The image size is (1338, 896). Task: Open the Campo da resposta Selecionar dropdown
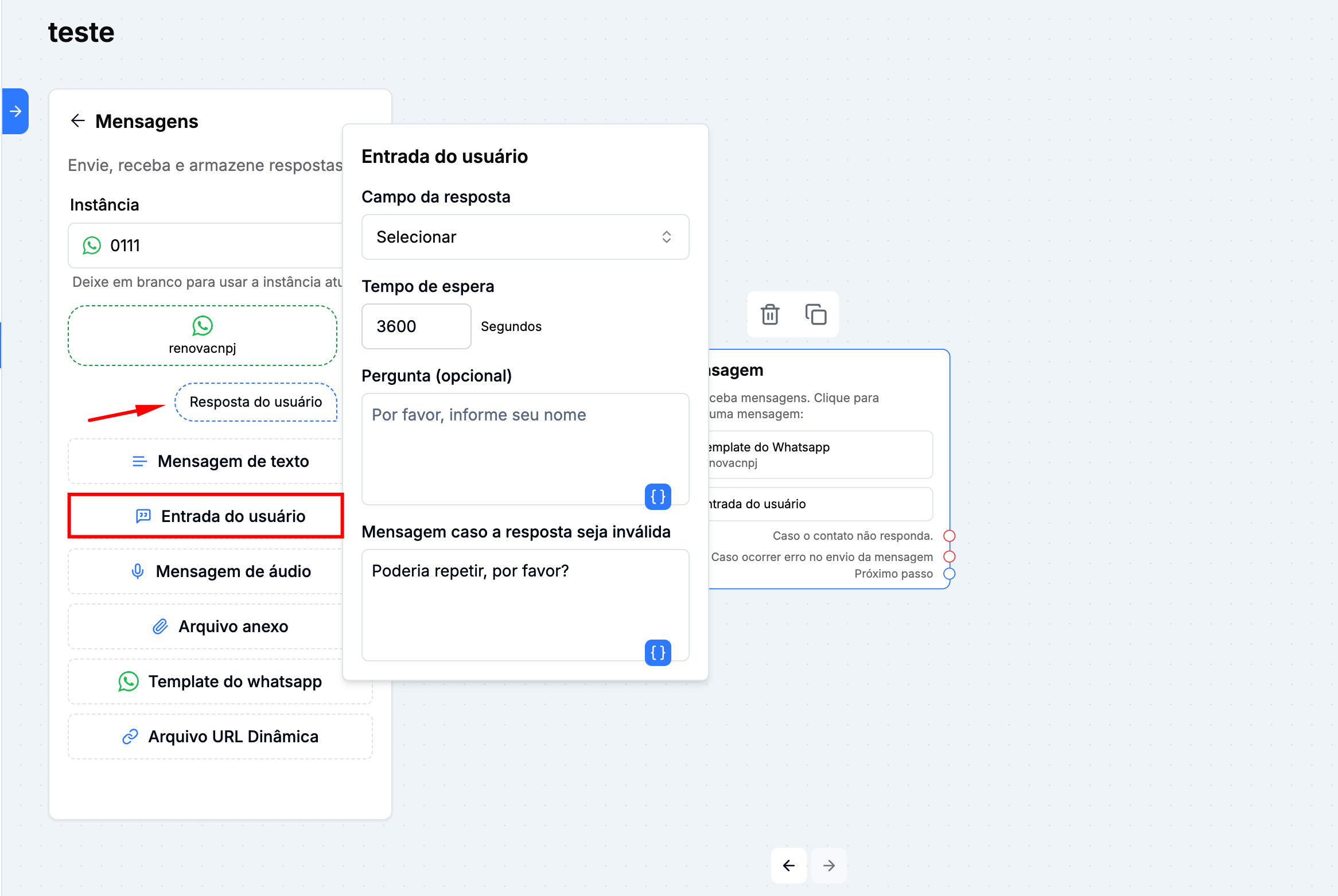(524, 237)
